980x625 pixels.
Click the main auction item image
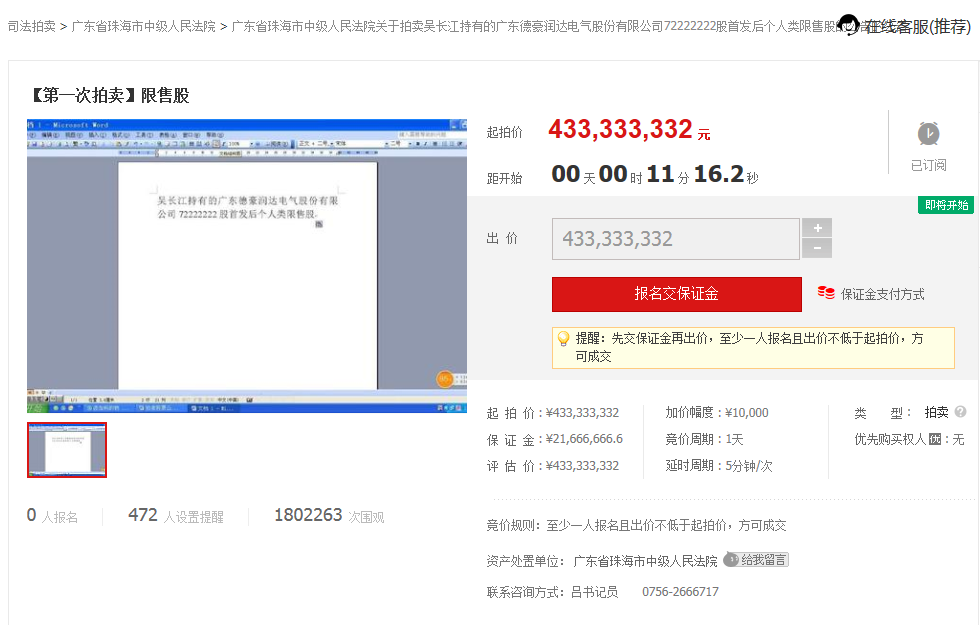pos(247,267)
